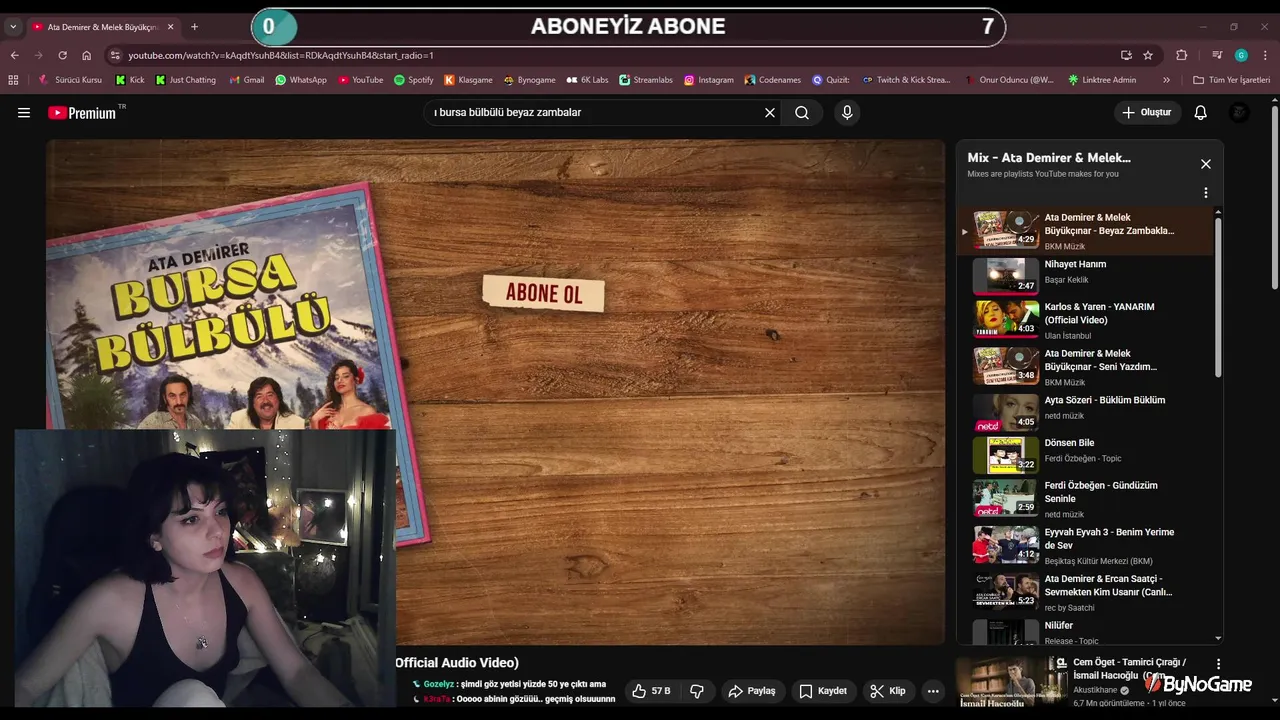
Task: Click the magnifier search button
Action: point(802,113)
